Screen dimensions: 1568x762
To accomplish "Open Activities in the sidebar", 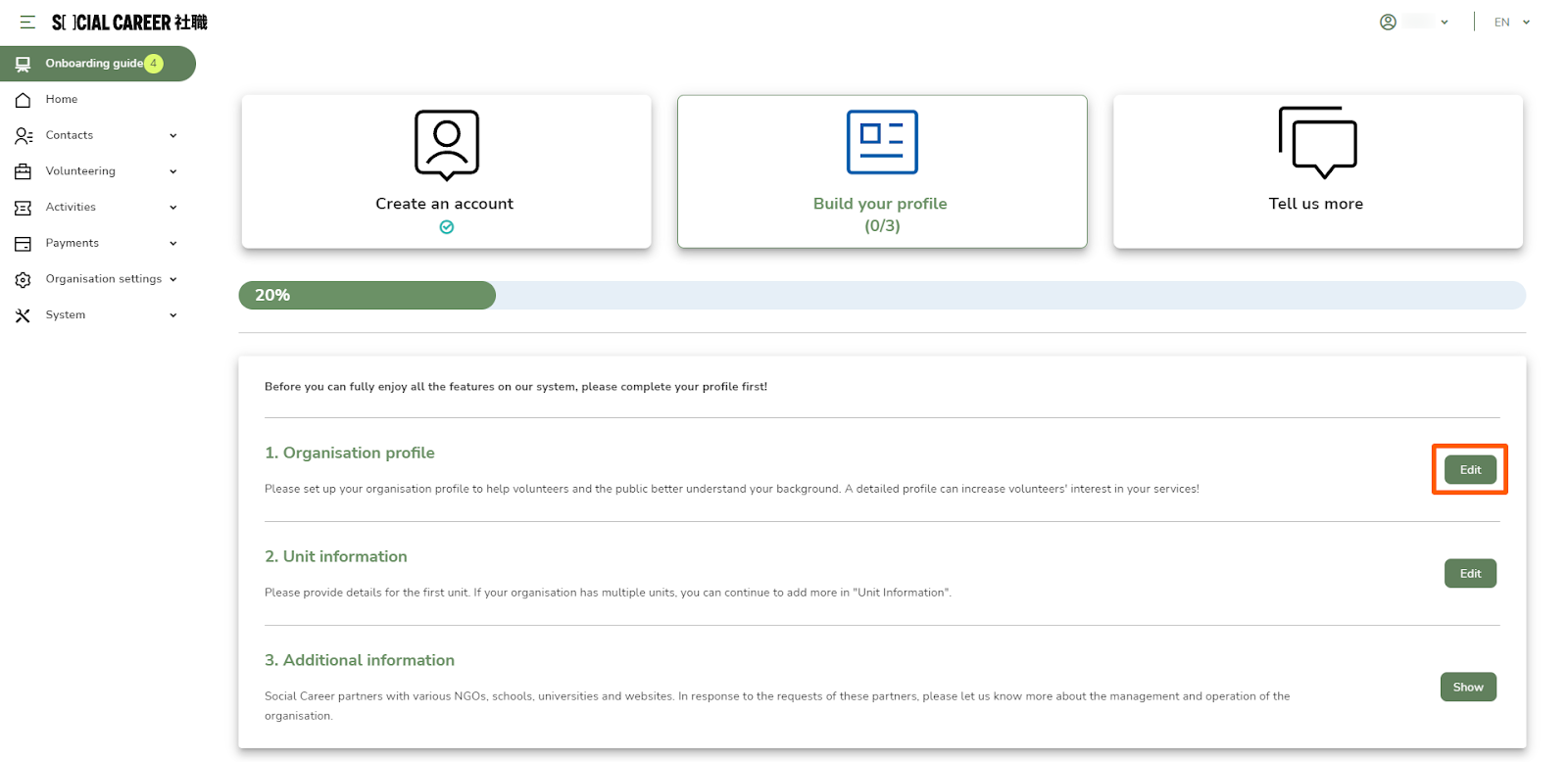I will point(71,207).
